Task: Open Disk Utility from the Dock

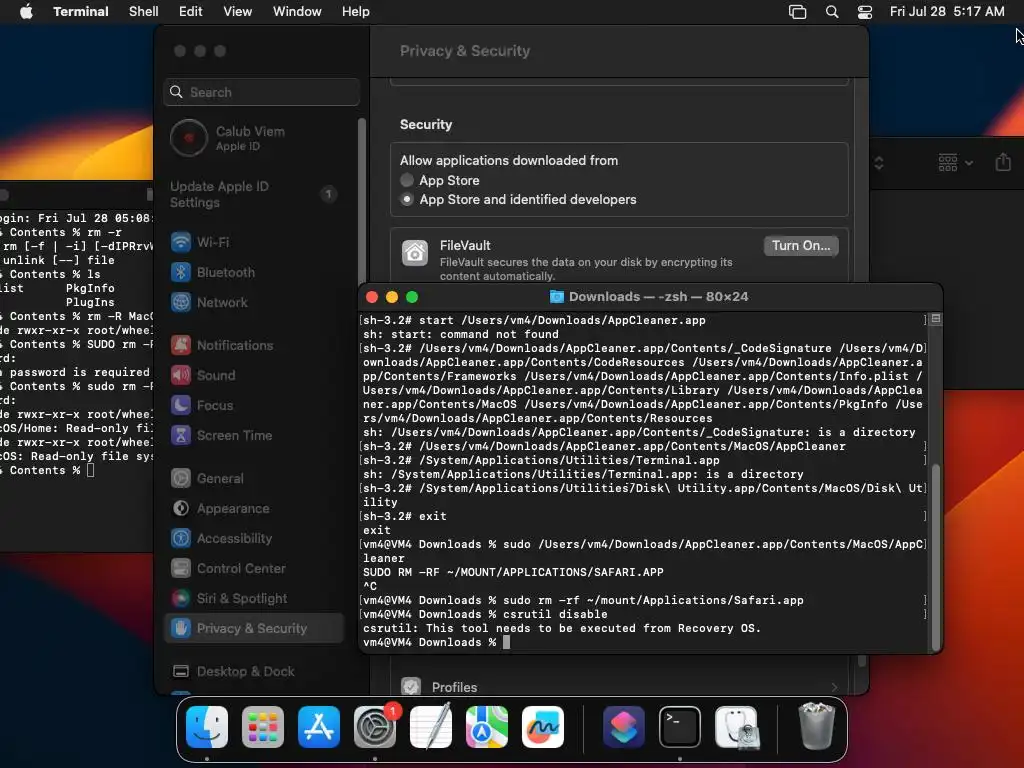Action: tap(736, 727)
